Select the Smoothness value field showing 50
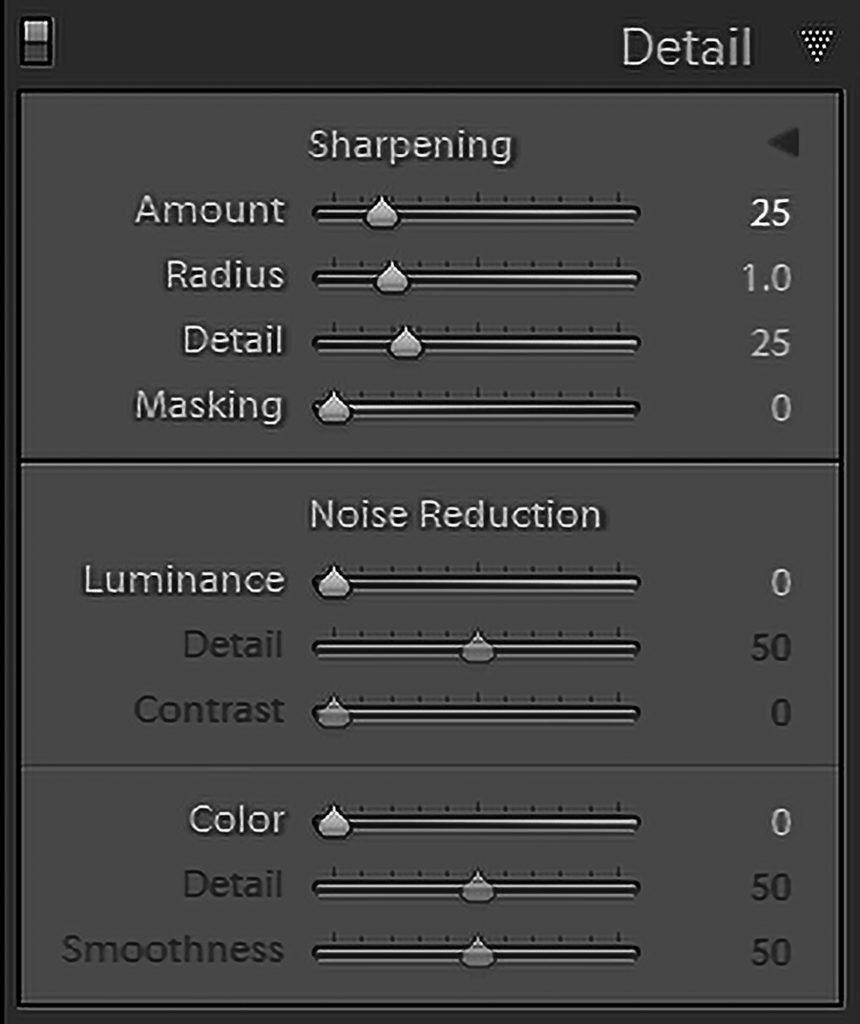The image size is (860, 1024). (x=771, y=952)
